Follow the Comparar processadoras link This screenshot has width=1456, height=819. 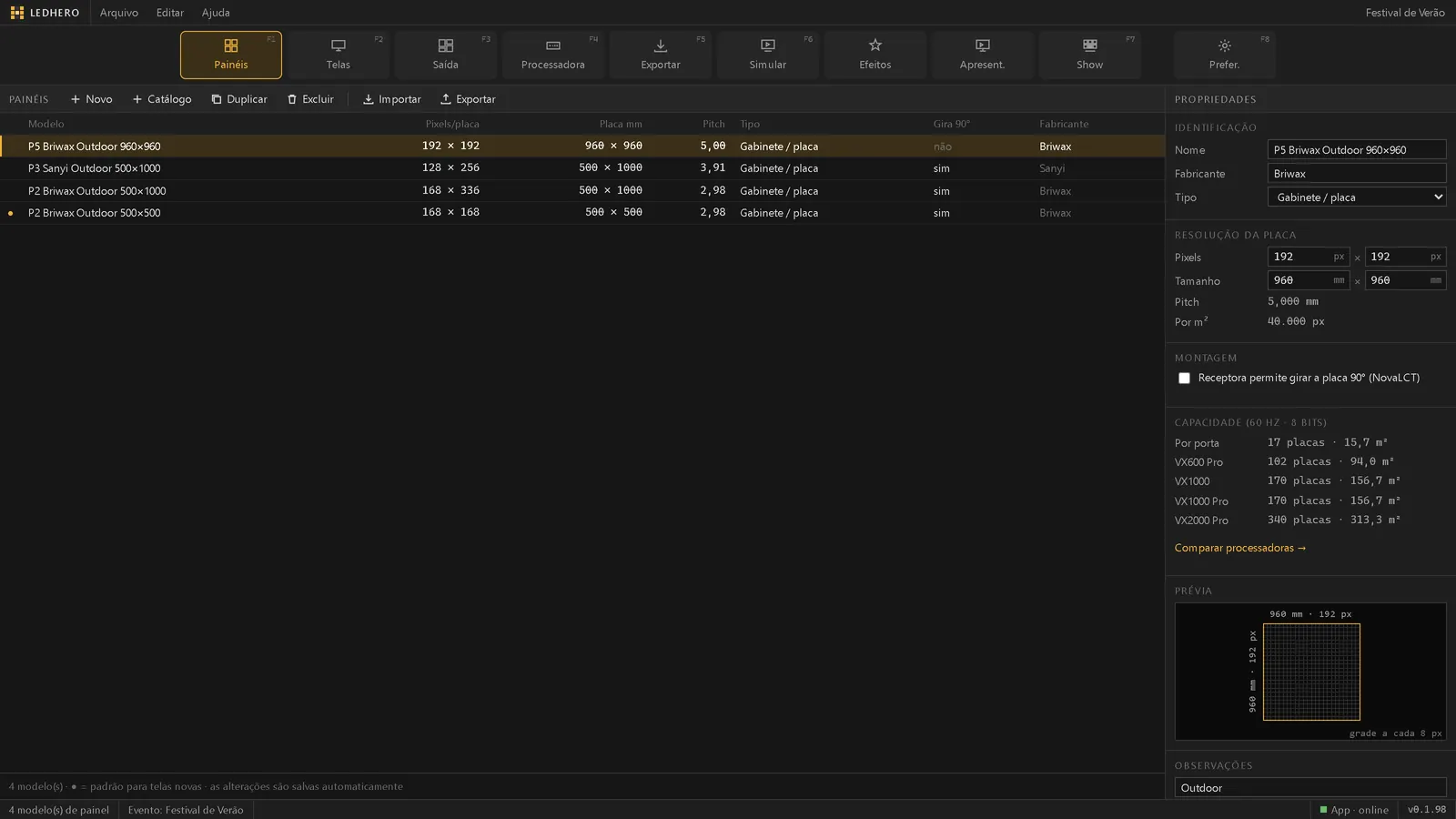tap(1240, 548)
